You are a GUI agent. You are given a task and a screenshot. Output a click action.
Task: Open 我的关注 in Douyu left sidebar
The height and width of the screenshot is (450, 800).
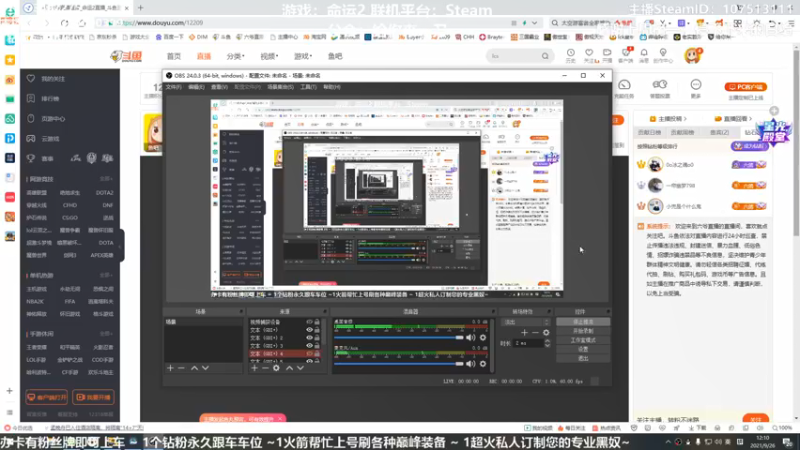(x=53, y=79)
